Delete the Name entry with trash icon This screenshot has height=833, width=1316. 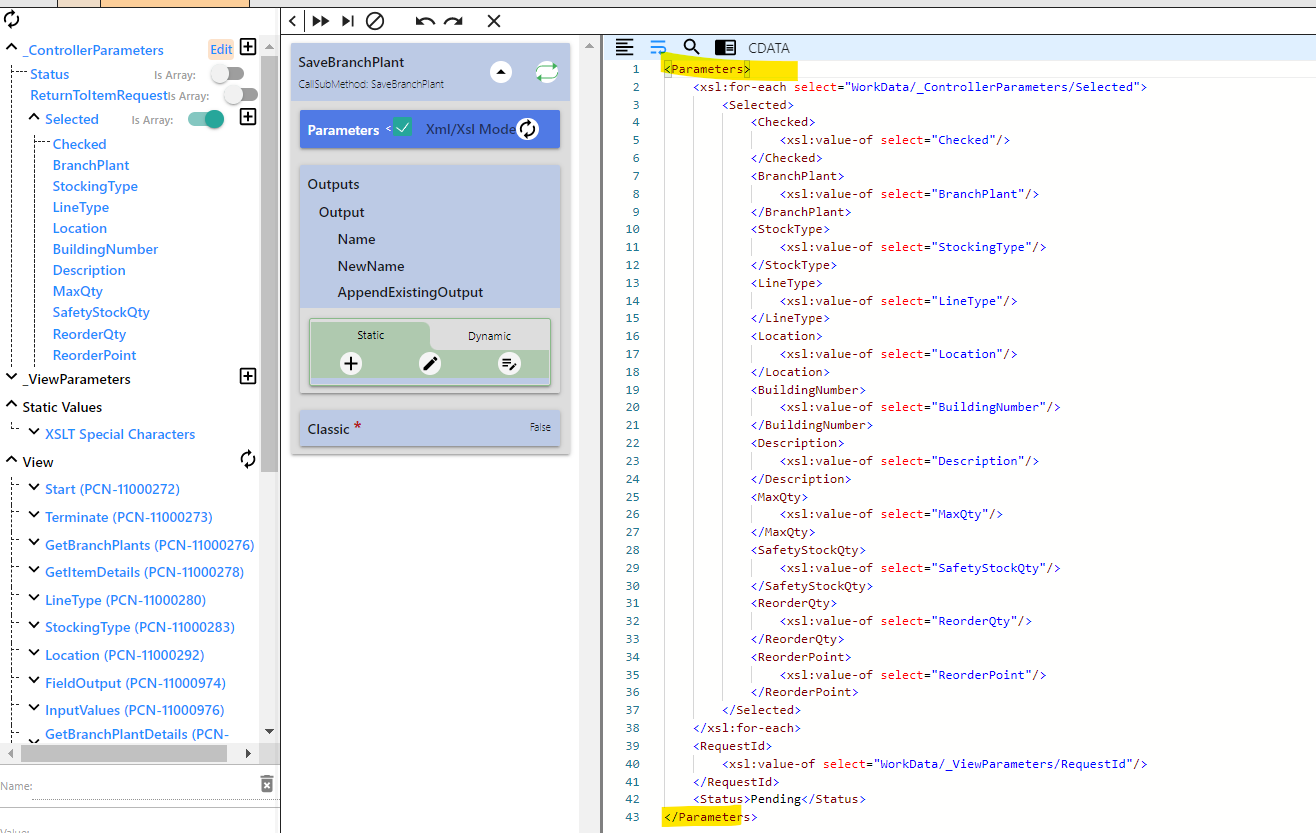click(267, 784)
